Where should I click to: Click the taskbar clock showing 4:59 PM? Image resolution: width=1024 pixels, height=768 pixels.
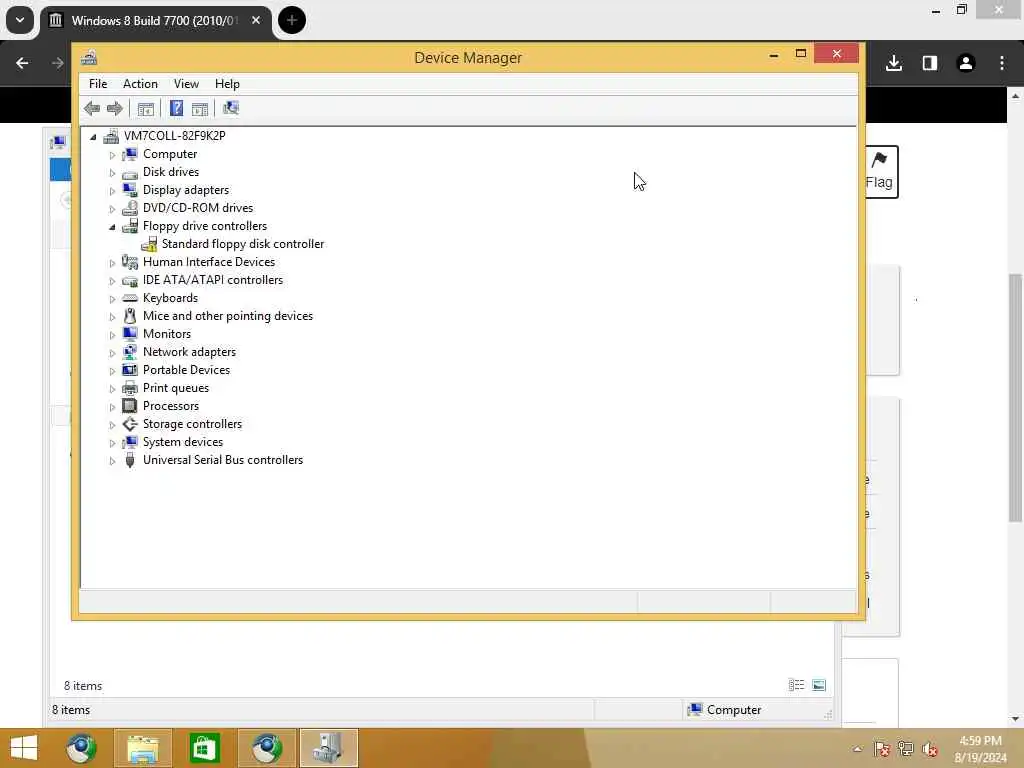point(980,749)
